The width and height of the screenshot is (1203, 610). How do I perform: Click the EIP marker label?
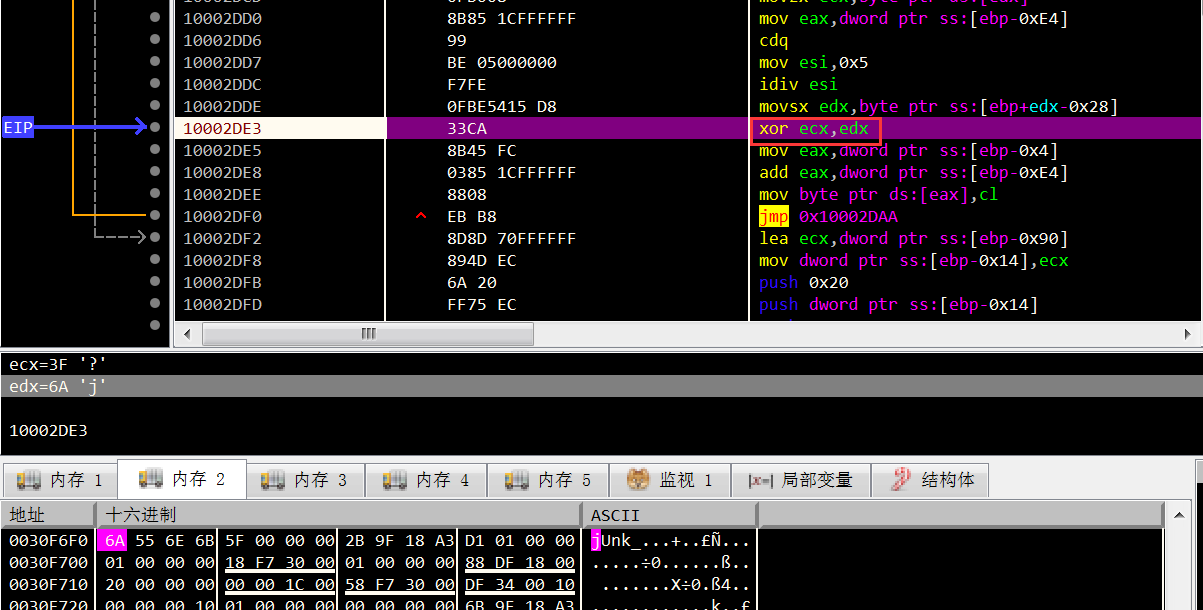17,128
